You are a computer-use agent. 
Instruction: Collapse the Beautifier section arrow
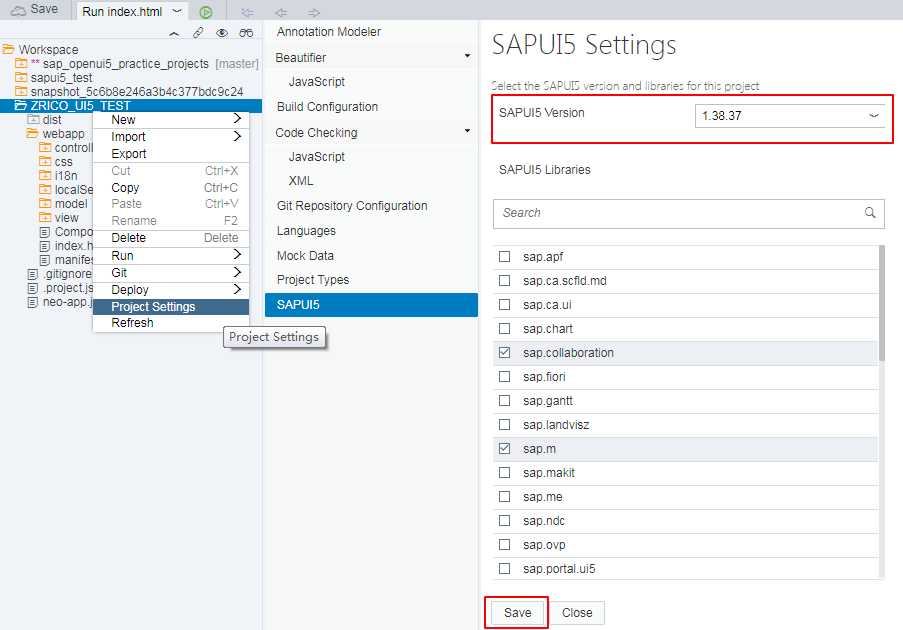click(467, 56)
